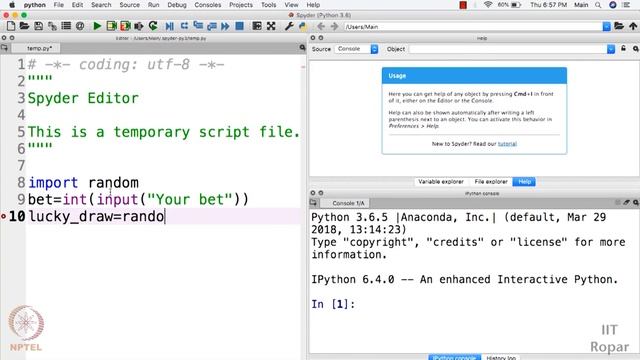
Task: Select the IPython console bottom tab
Action: [x=455, y=358]
